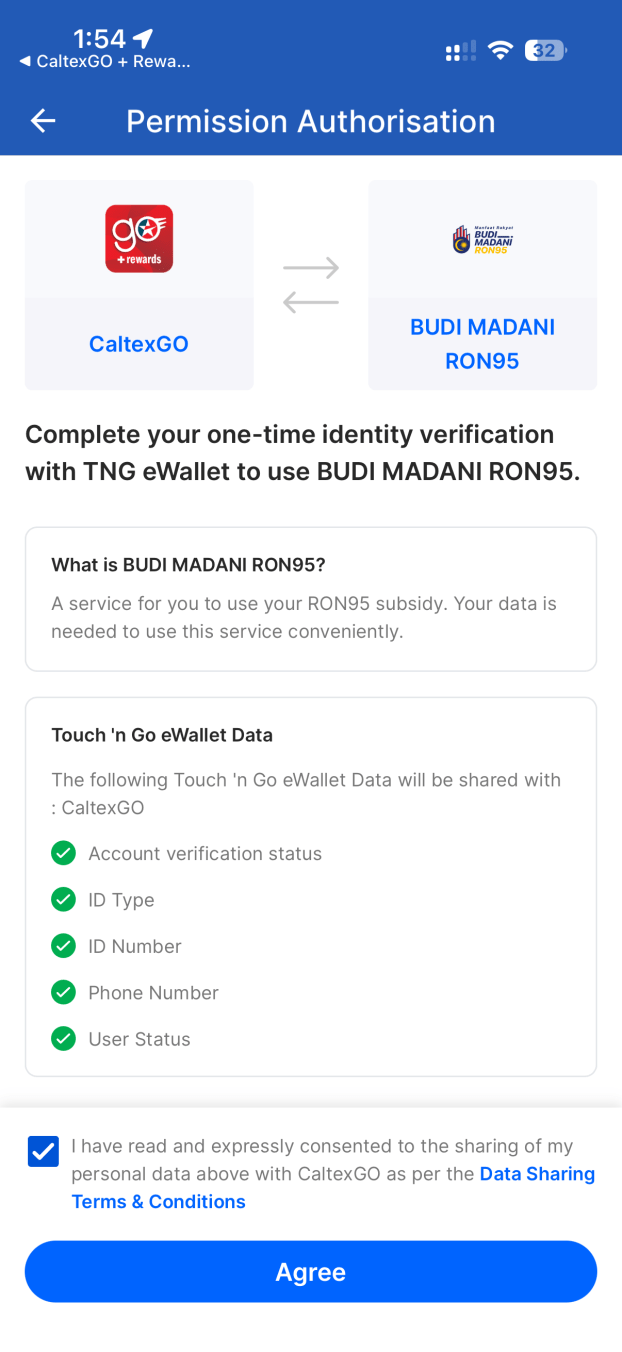This screenshot has height=1352, width=622.
Task: Tap green check beside Phone Number
Action: 63,992
